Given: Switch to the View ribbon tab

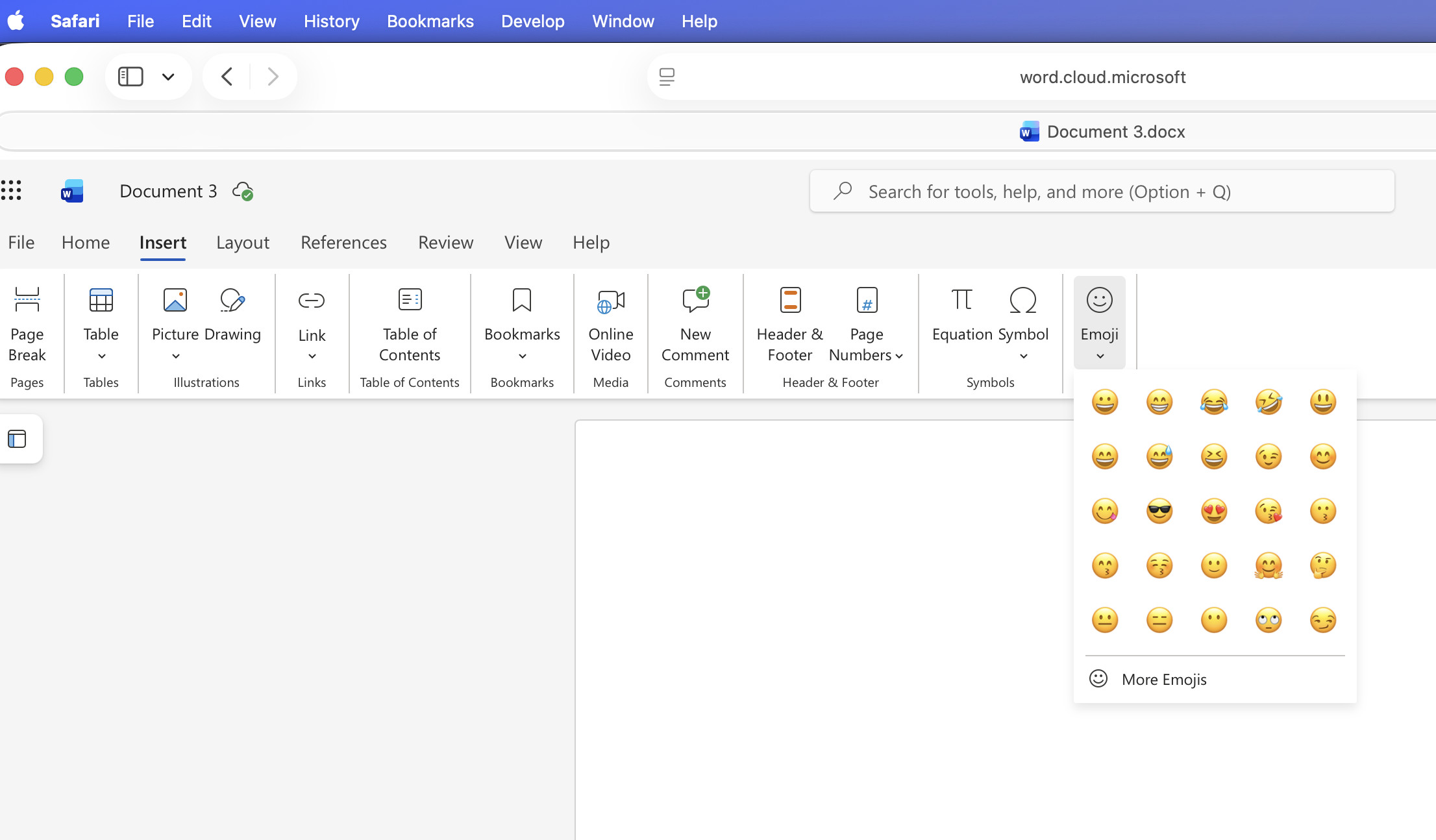Looking at the screenshot, I should 523,242.
